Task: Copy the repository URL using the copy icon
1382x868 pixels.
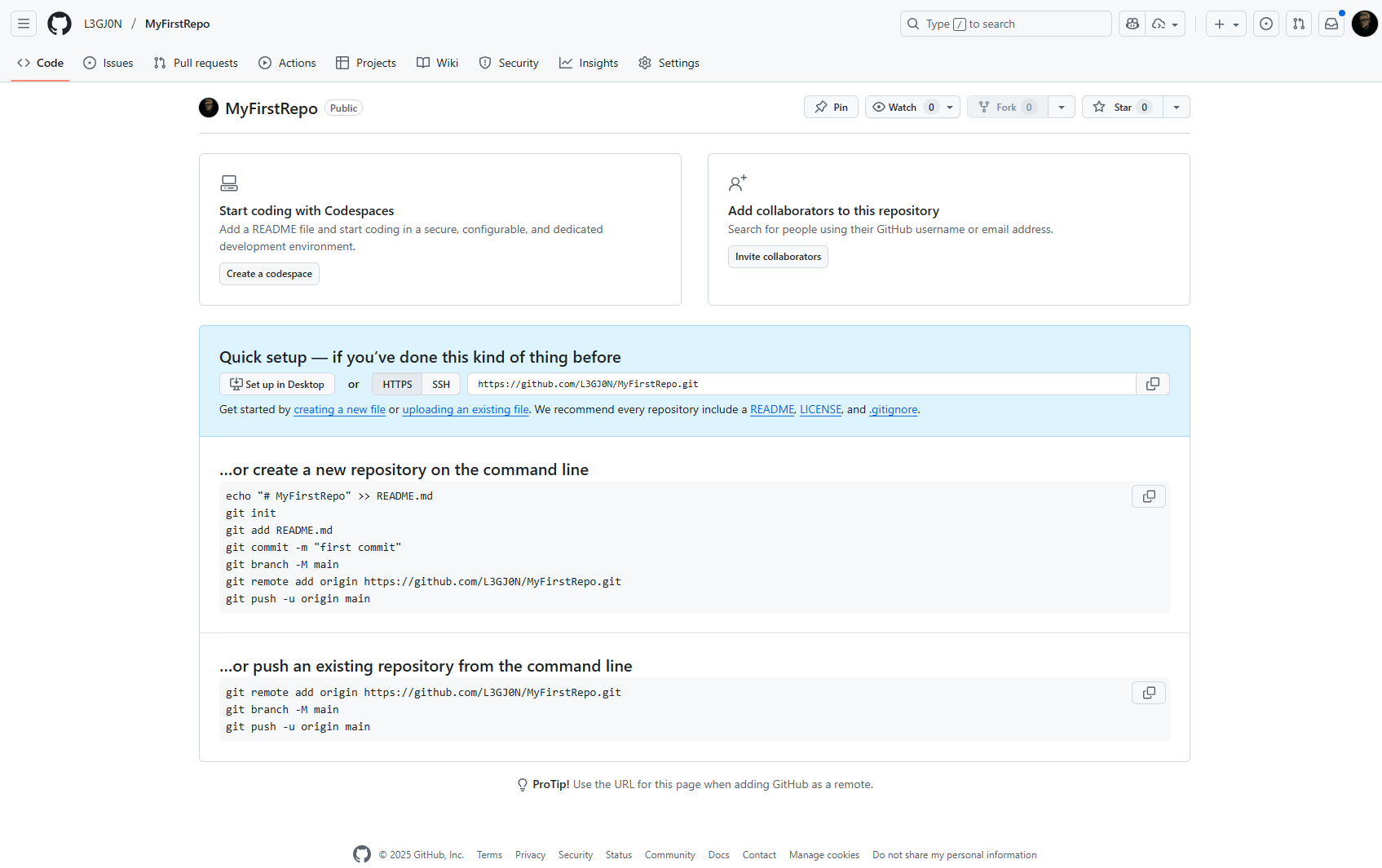Action: [x=1152, y=383]
